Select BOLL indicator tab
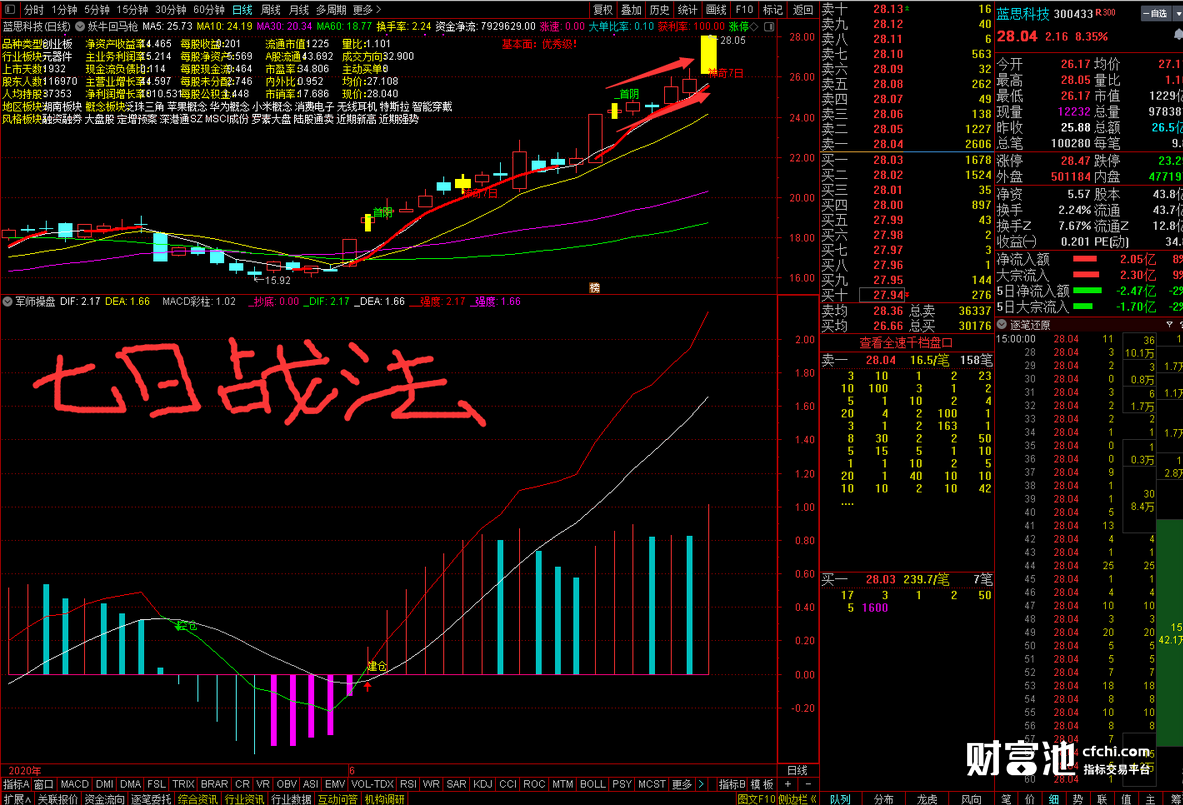 click(592, 785)
